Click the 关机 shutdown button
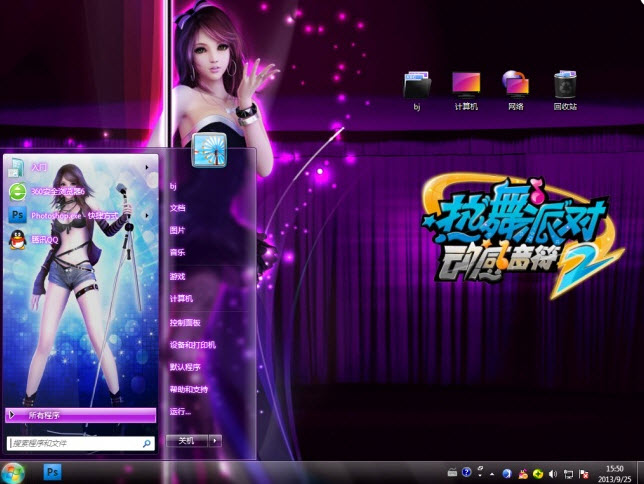Screen dimensions: 644x484 pyautogui.click(x=186, y=441)
